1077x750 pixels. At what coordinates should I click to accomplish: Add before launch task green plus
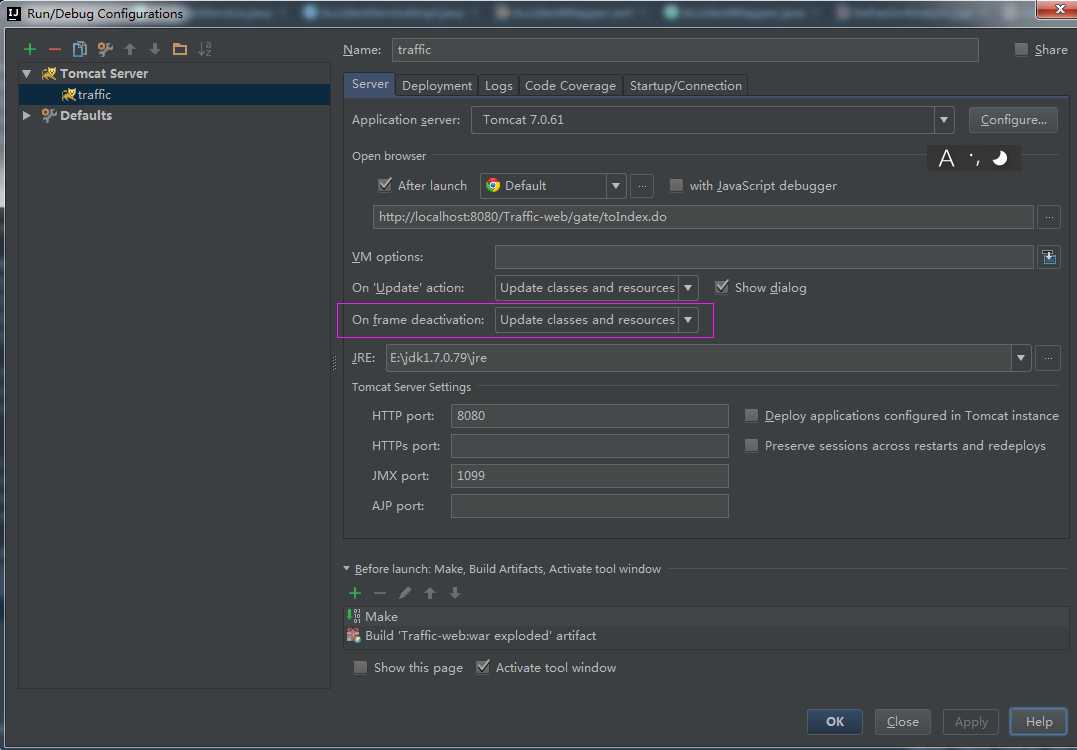[355, 593]
